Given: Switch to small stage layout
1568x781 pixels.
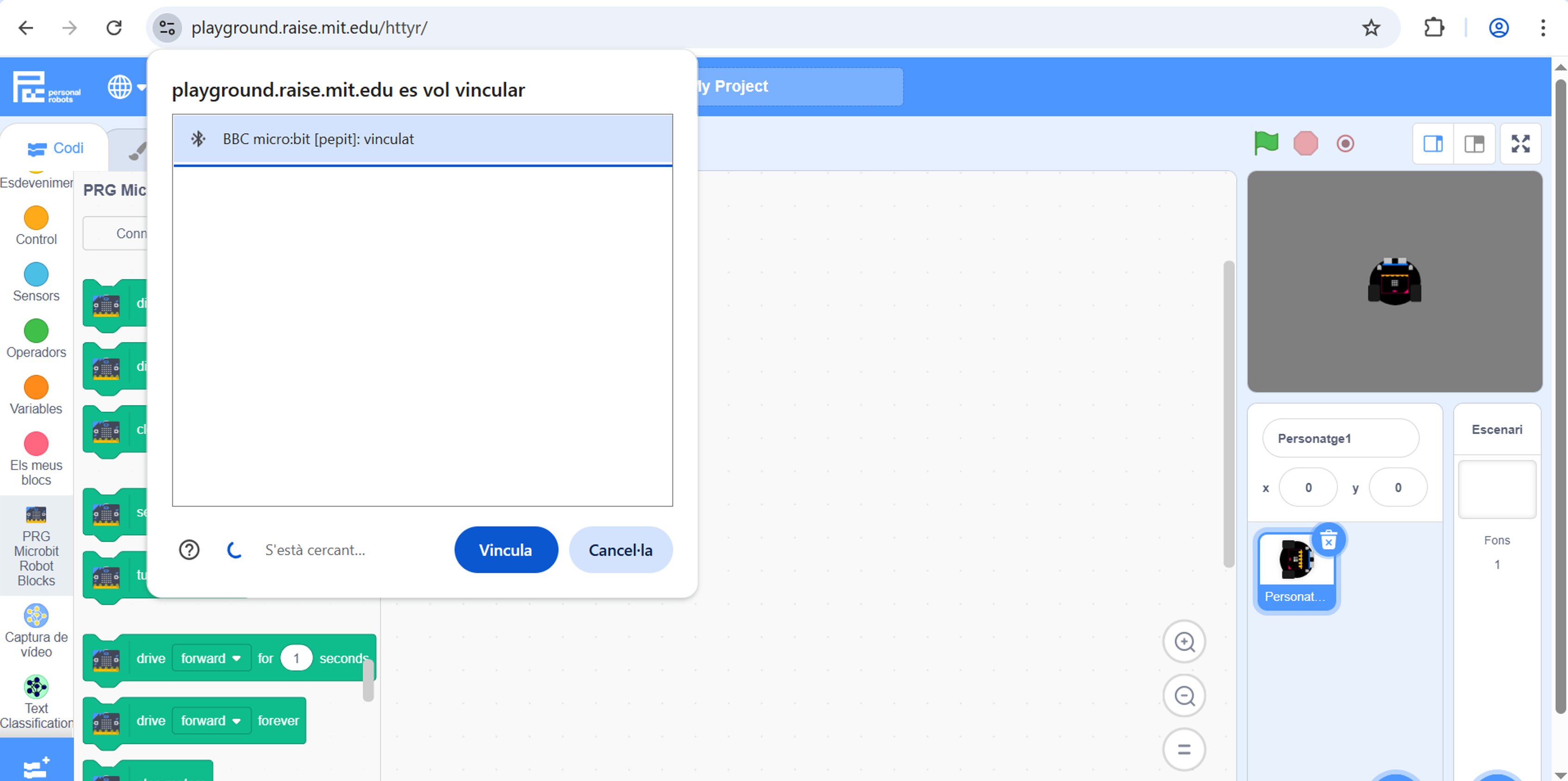Looking at the screenshot, I should (1433, 144).
